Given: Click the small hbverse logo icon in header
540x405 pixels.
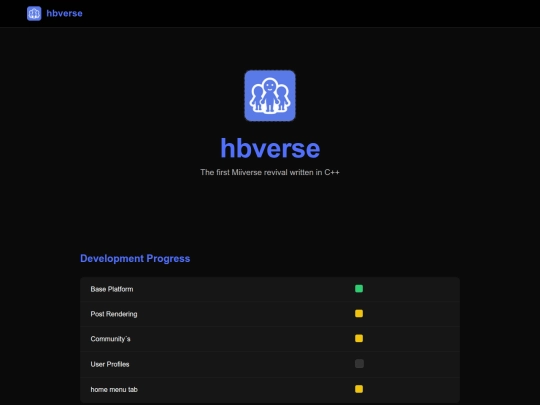Looking at the screenshot, I should click(34, 13).
